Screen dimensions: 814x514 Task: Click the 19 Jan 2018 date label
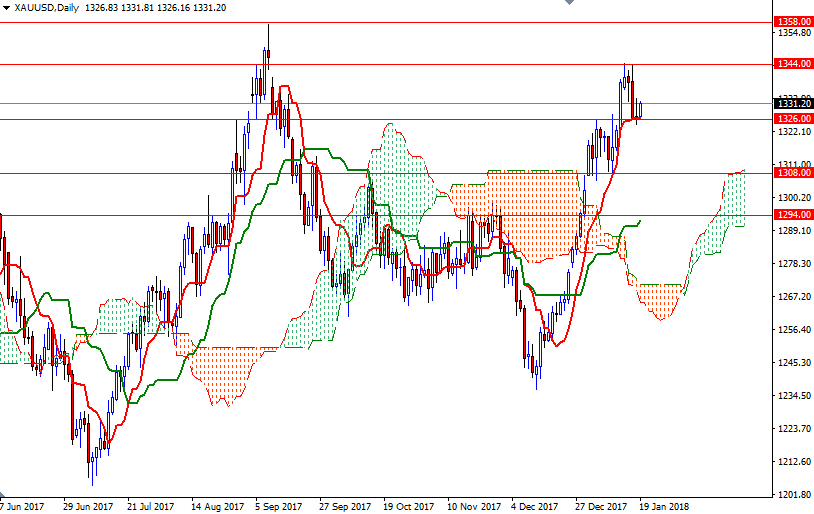663,507
